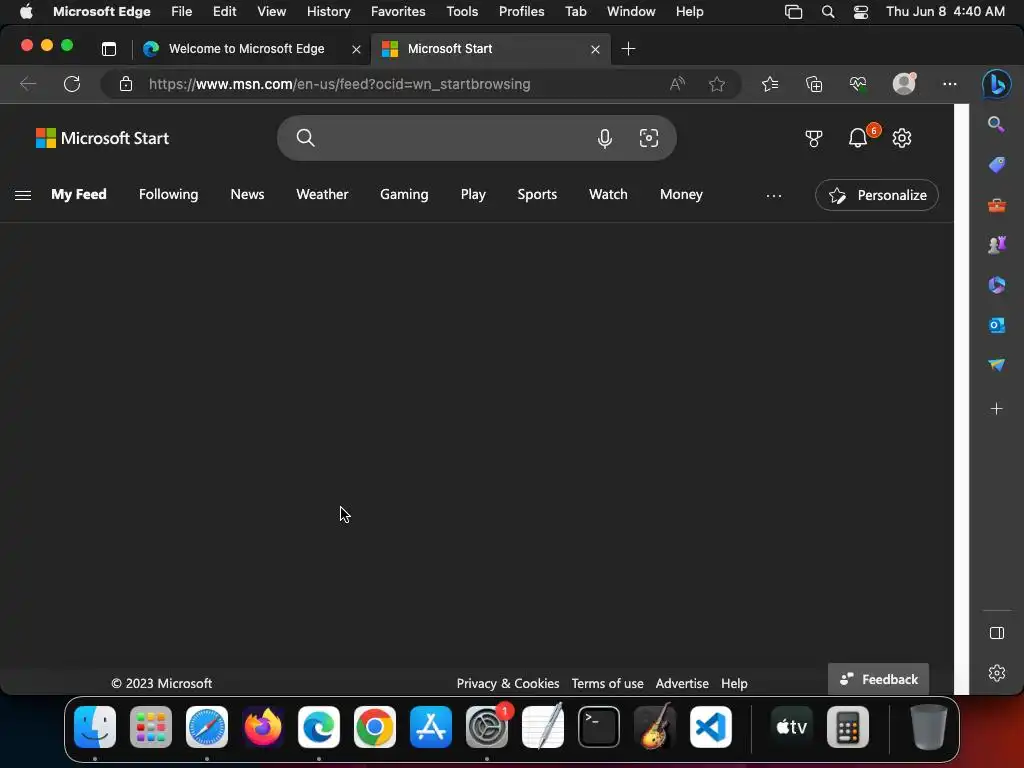
Task: Click the Microsoft Start logo
Action: coord(102,138)
